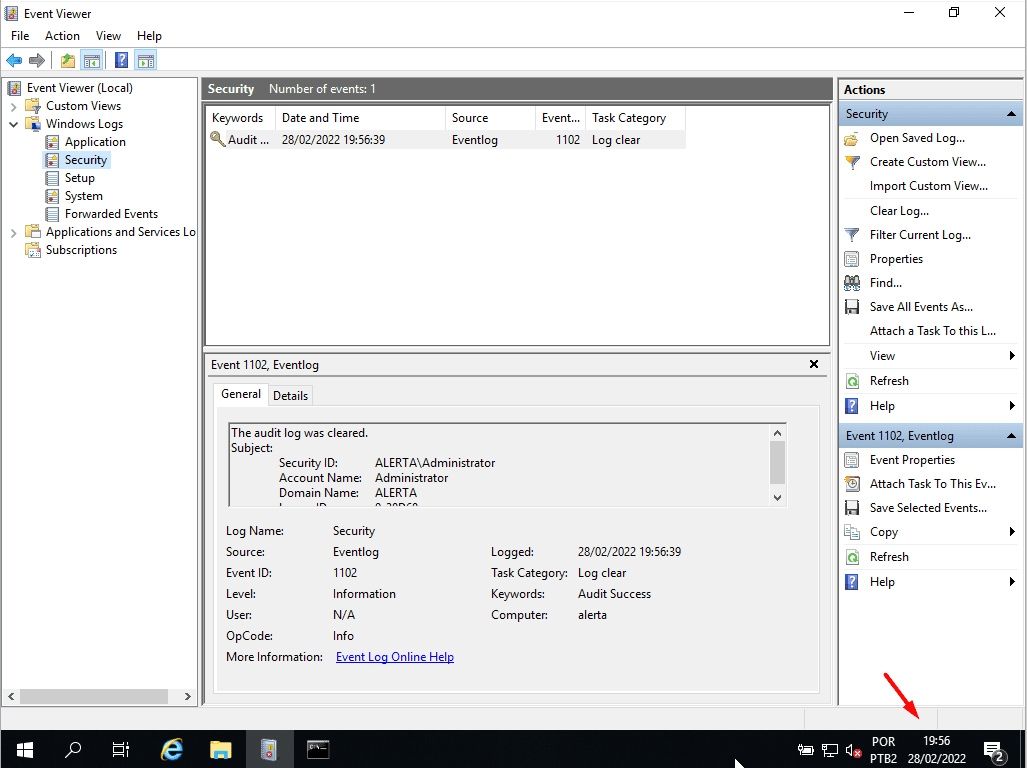Toggle the Show/Hide Console Tree toolbar icon
Image resolution: width=1027 pixels, height=768 pixels.
92,61
